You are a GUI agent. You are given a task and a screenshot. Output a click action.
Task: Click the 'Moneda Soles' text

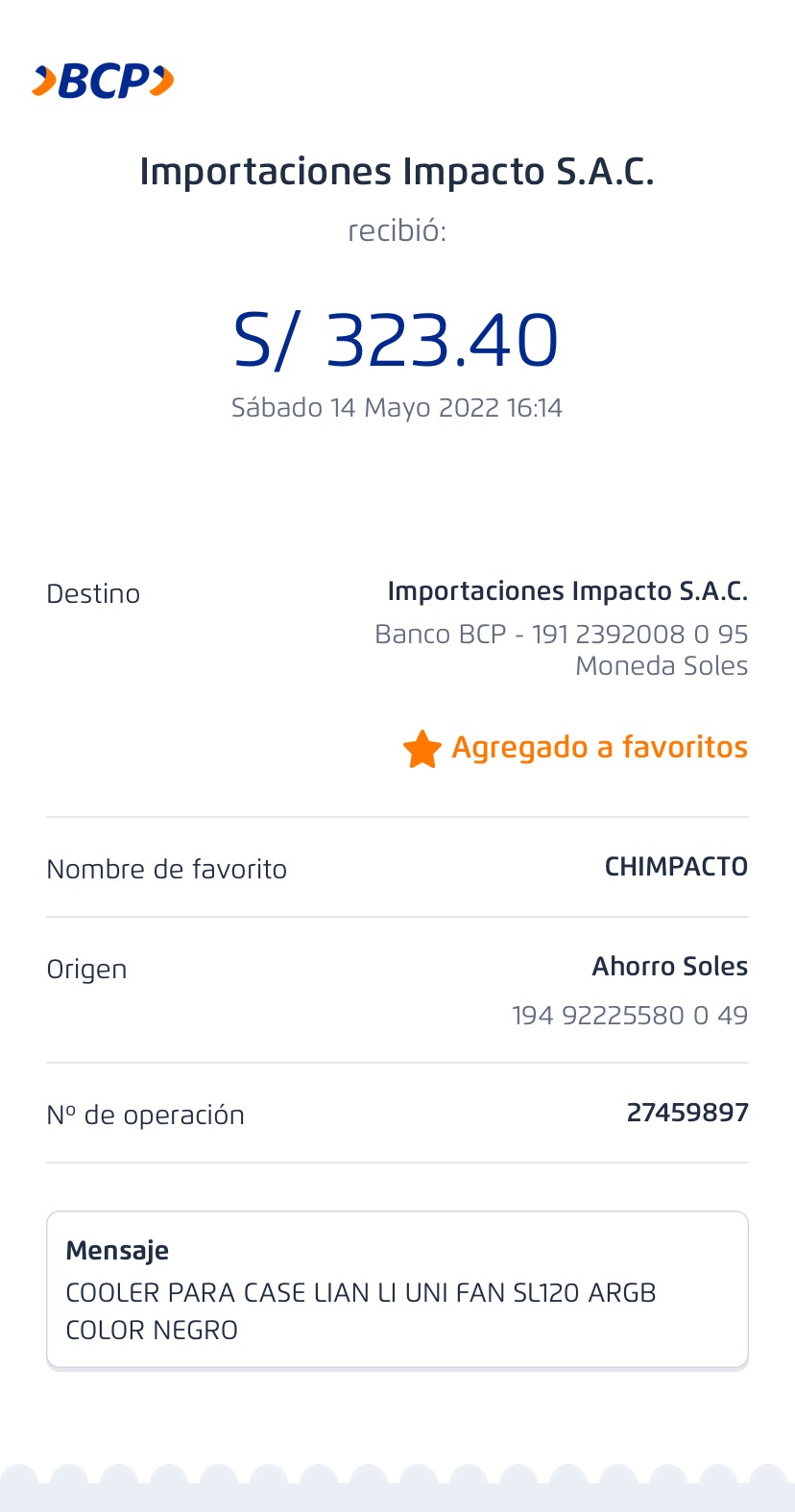click(x=662, y=666)
